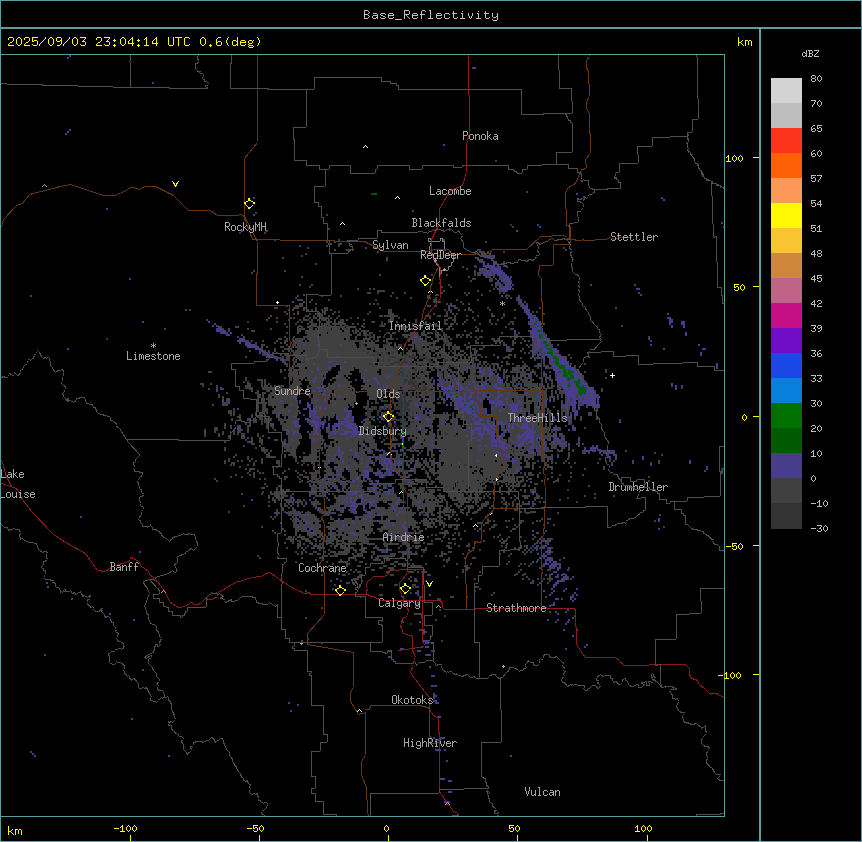Click the Limestone label

(153, 356)
